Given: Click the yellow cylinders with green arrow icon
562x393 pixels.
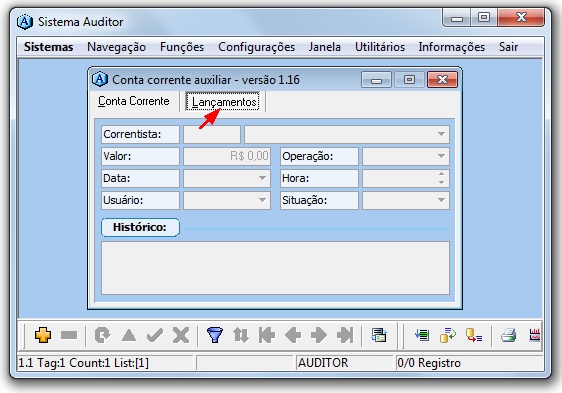Looking at the screenshot, I should (448, 335).
